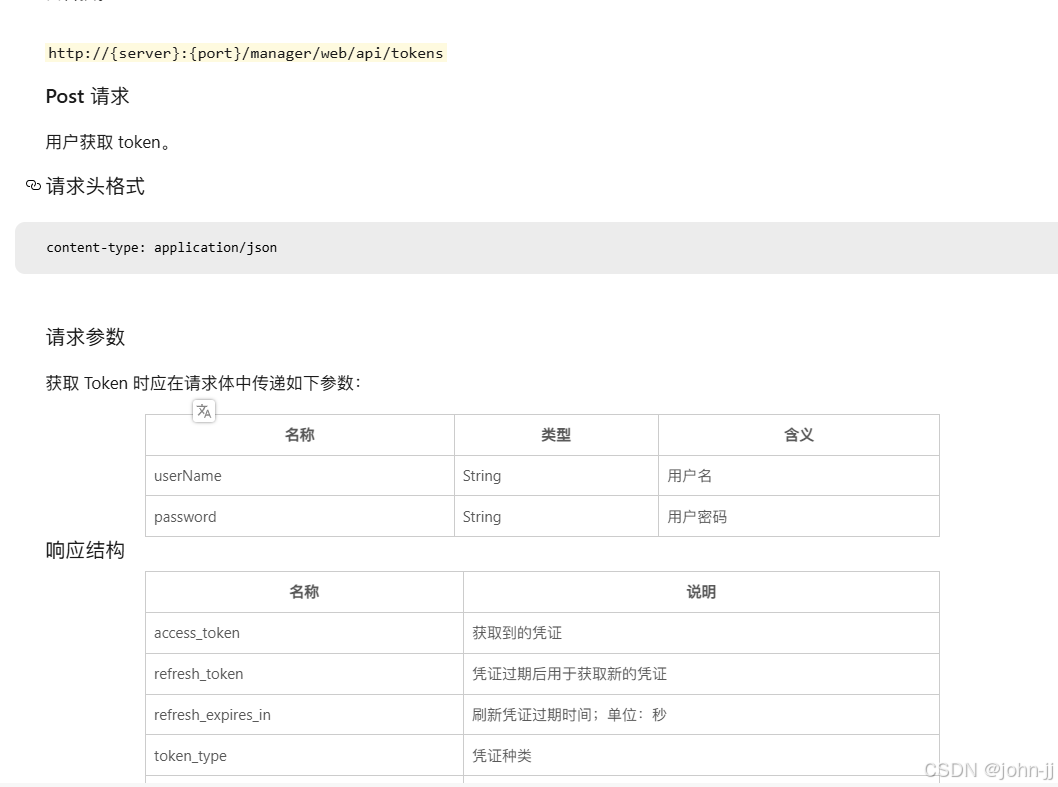Click the anchor link icon beside 请求头格式

(33, 186)
